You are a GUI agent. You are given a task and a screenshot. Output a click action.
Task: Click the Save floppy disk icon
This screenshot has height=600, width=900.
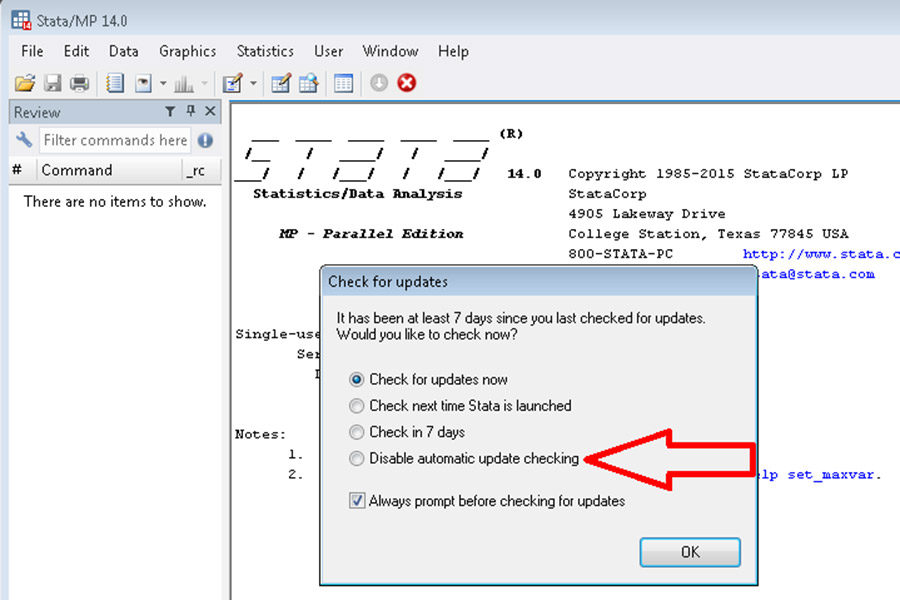tap(53, 83)
